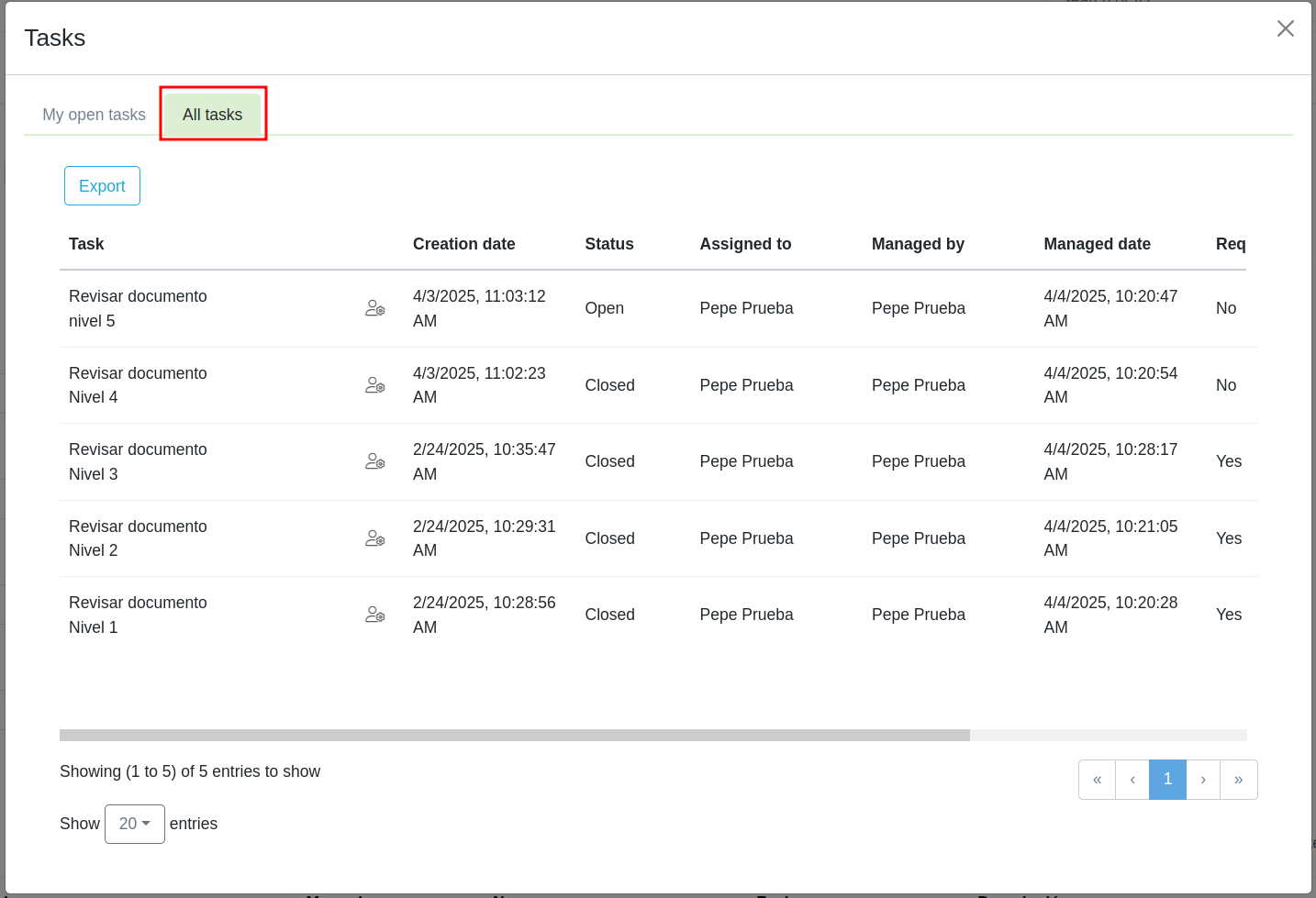Go to the first page of results
The width and height of the screenshot is (1316, 898).
pyautogui.click(x=1097, y=780)
